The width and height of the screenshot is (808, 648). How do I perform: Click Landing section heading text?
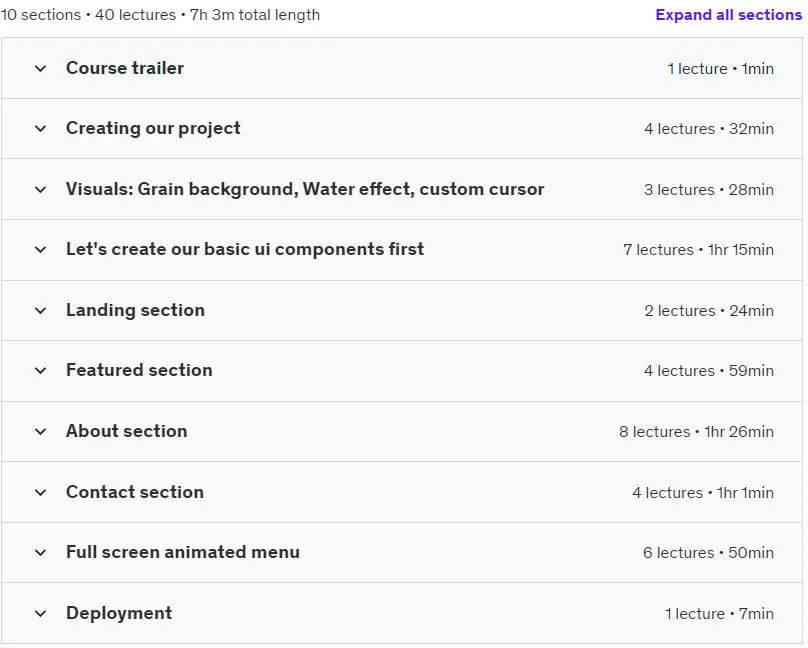tap(136, 310)
